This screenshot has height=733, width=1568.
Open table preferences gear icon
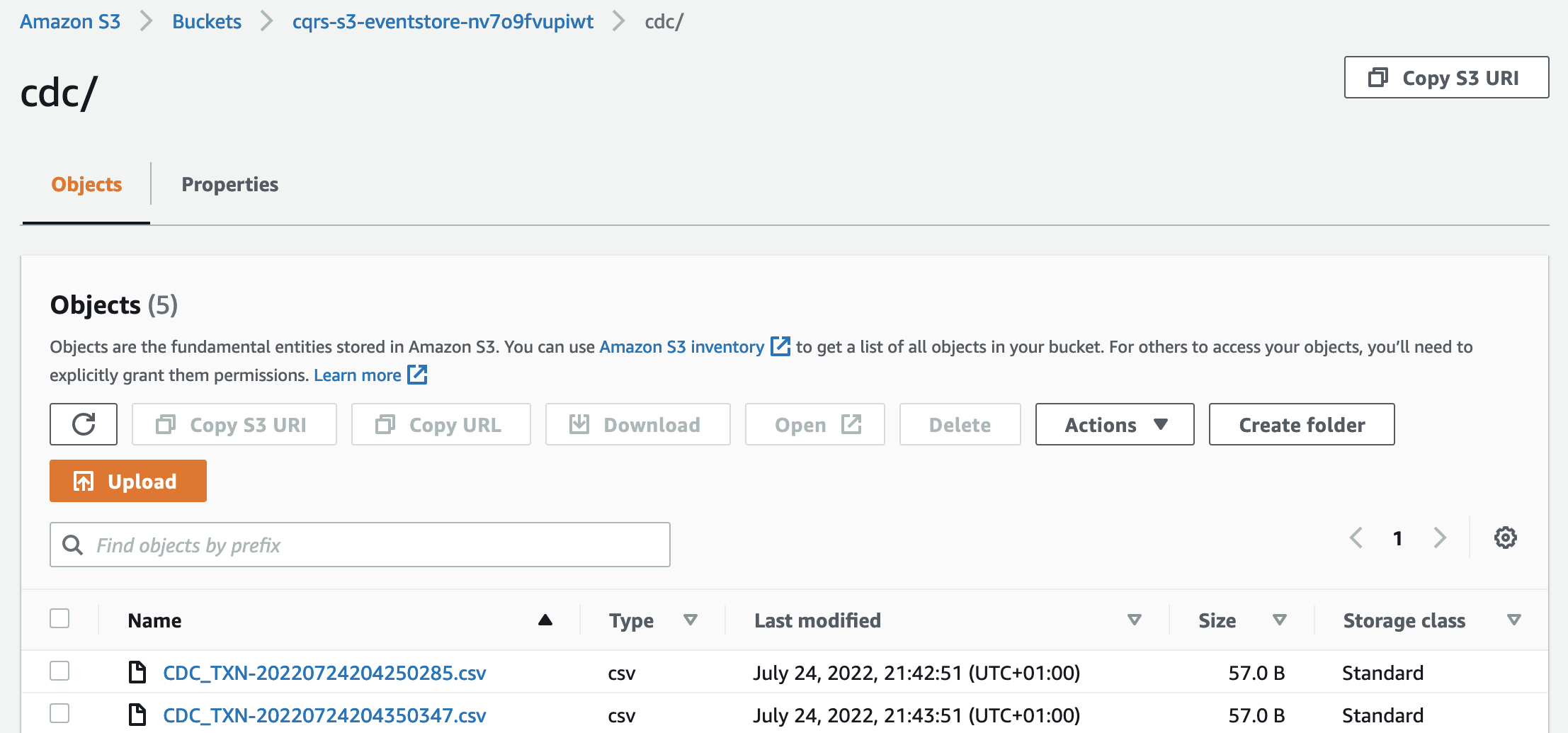[1505, 538]
